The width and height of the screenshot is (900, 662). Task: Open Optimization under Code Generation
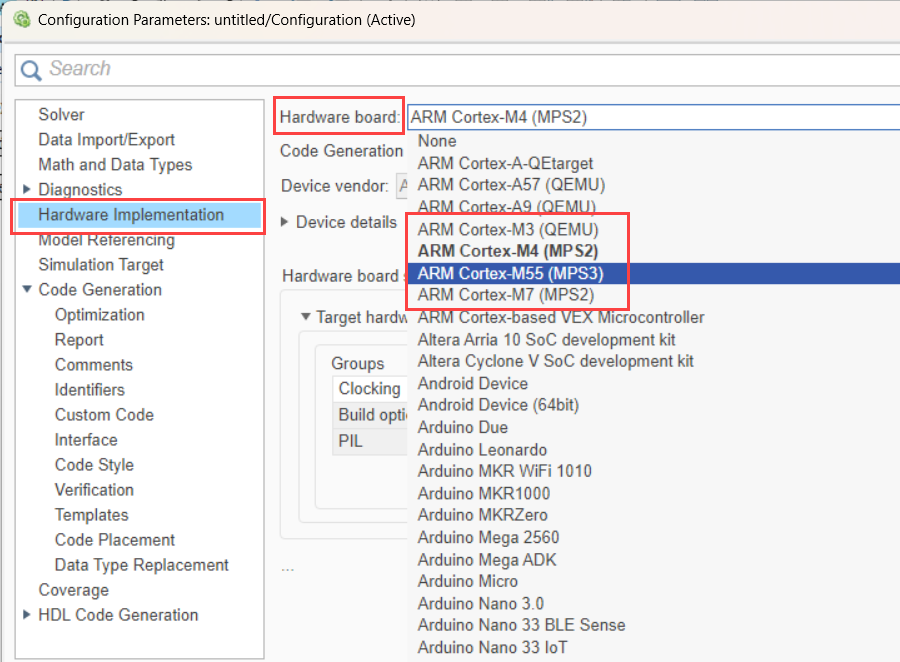point(99,315)
